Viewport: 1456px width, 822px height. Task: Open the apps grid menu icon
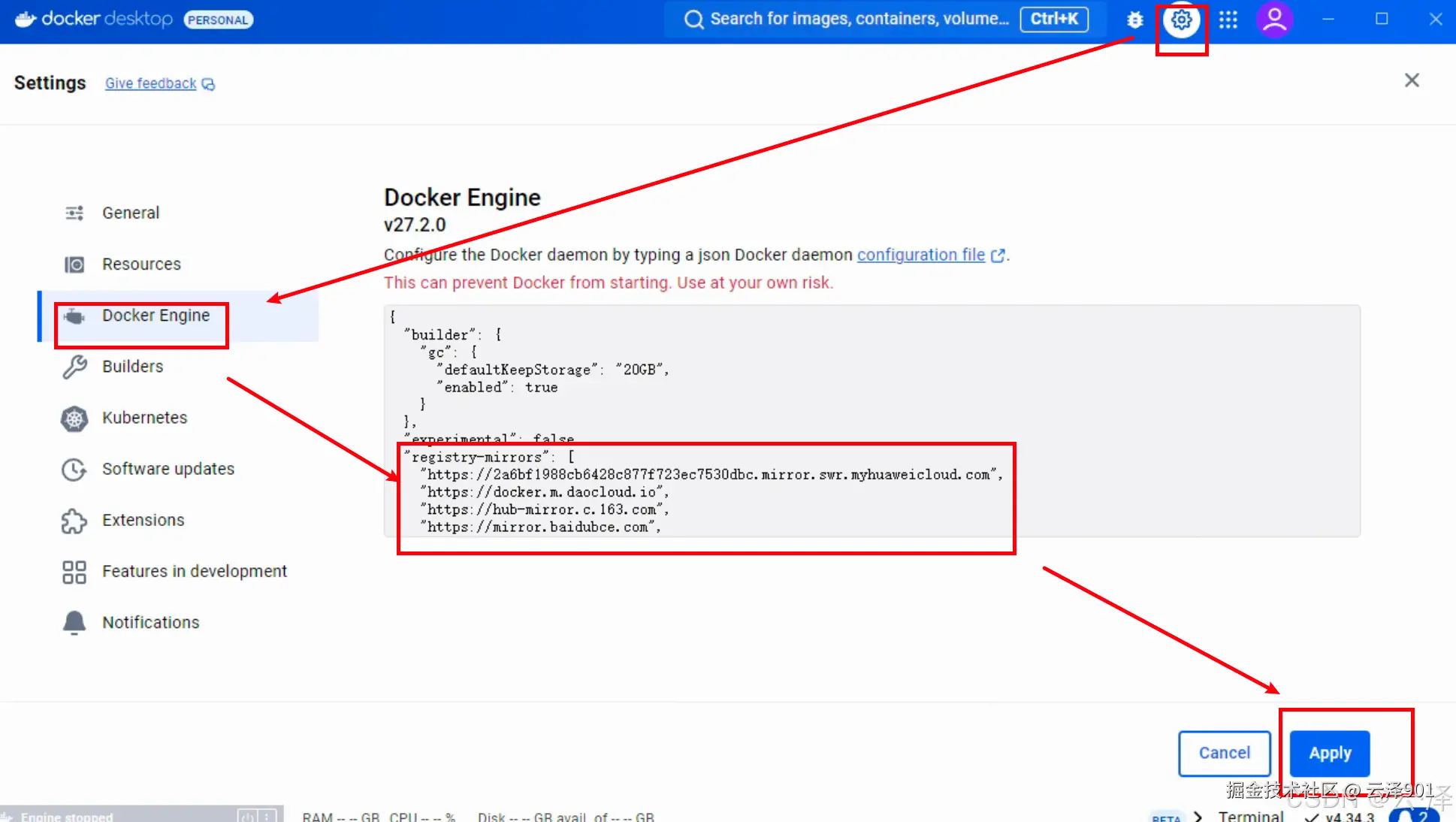pyautogui.click(x=1228, y=20)
